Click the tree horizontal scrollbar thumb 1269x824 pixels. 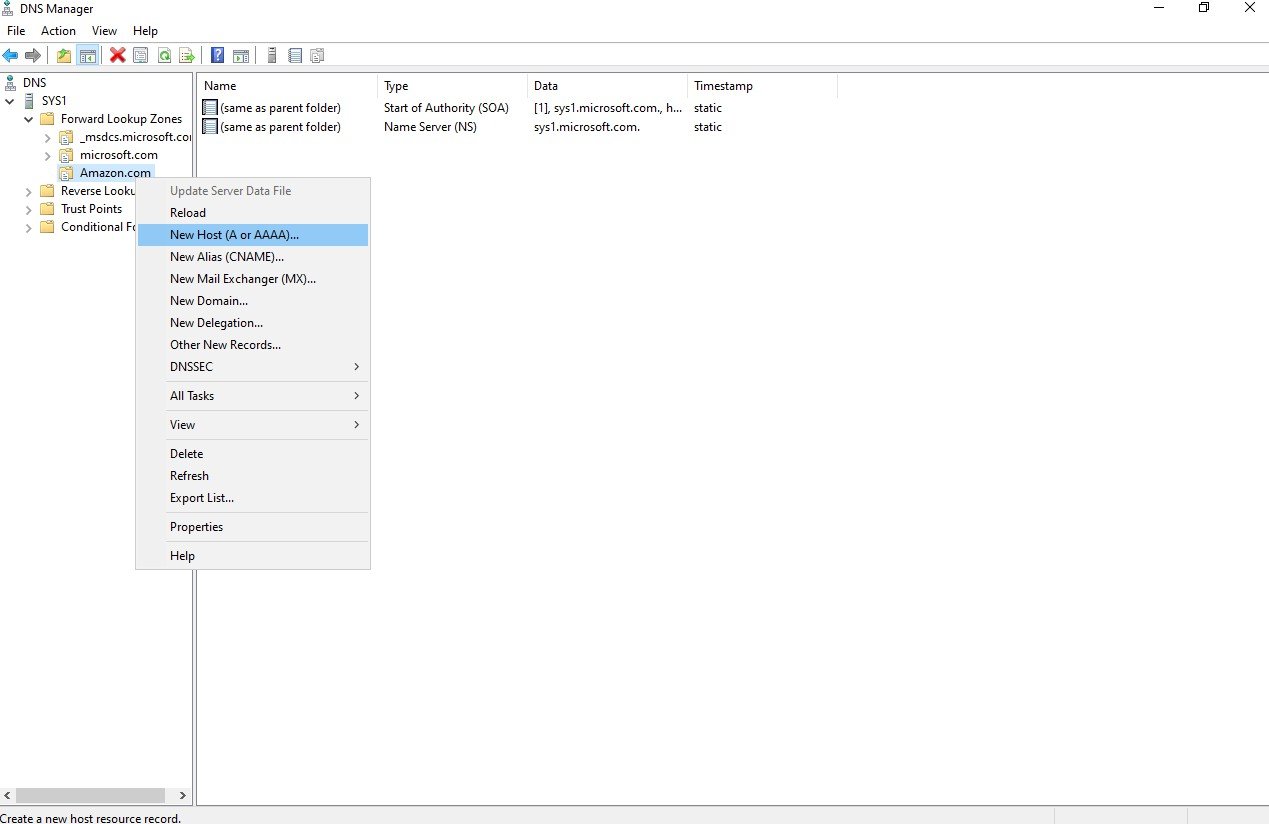tap(90, 796)
